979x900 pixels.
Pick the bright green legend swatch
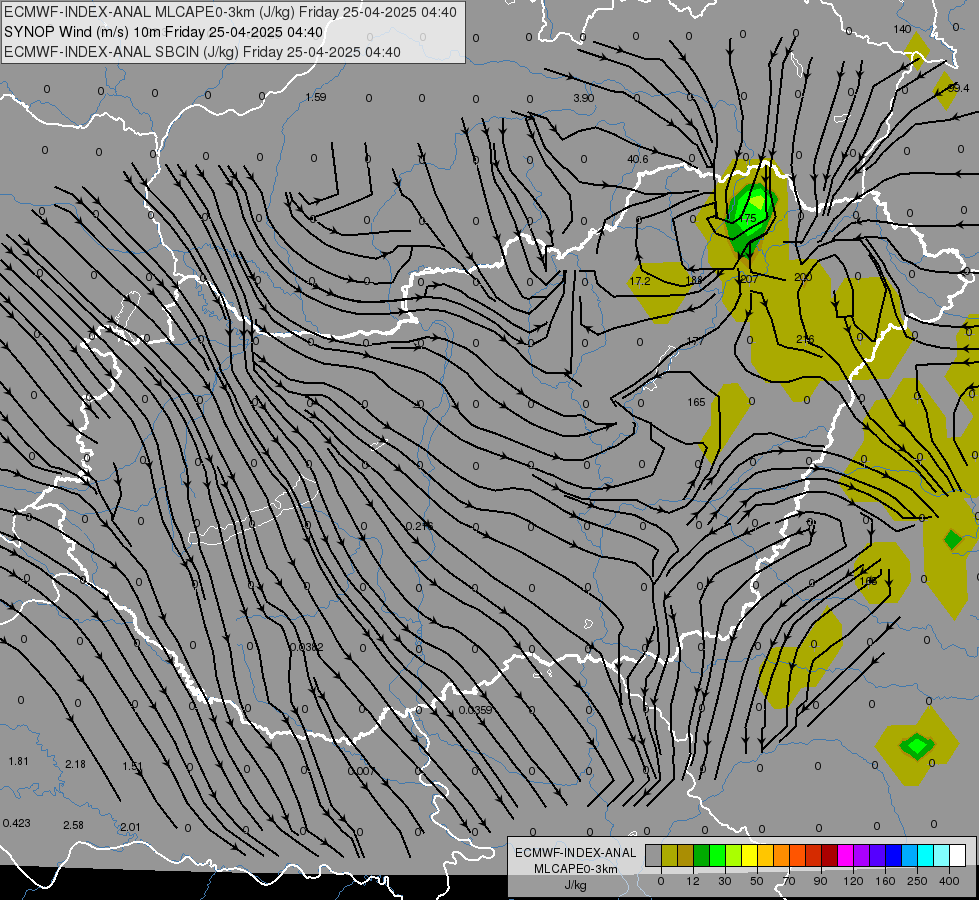click(717, 855)
